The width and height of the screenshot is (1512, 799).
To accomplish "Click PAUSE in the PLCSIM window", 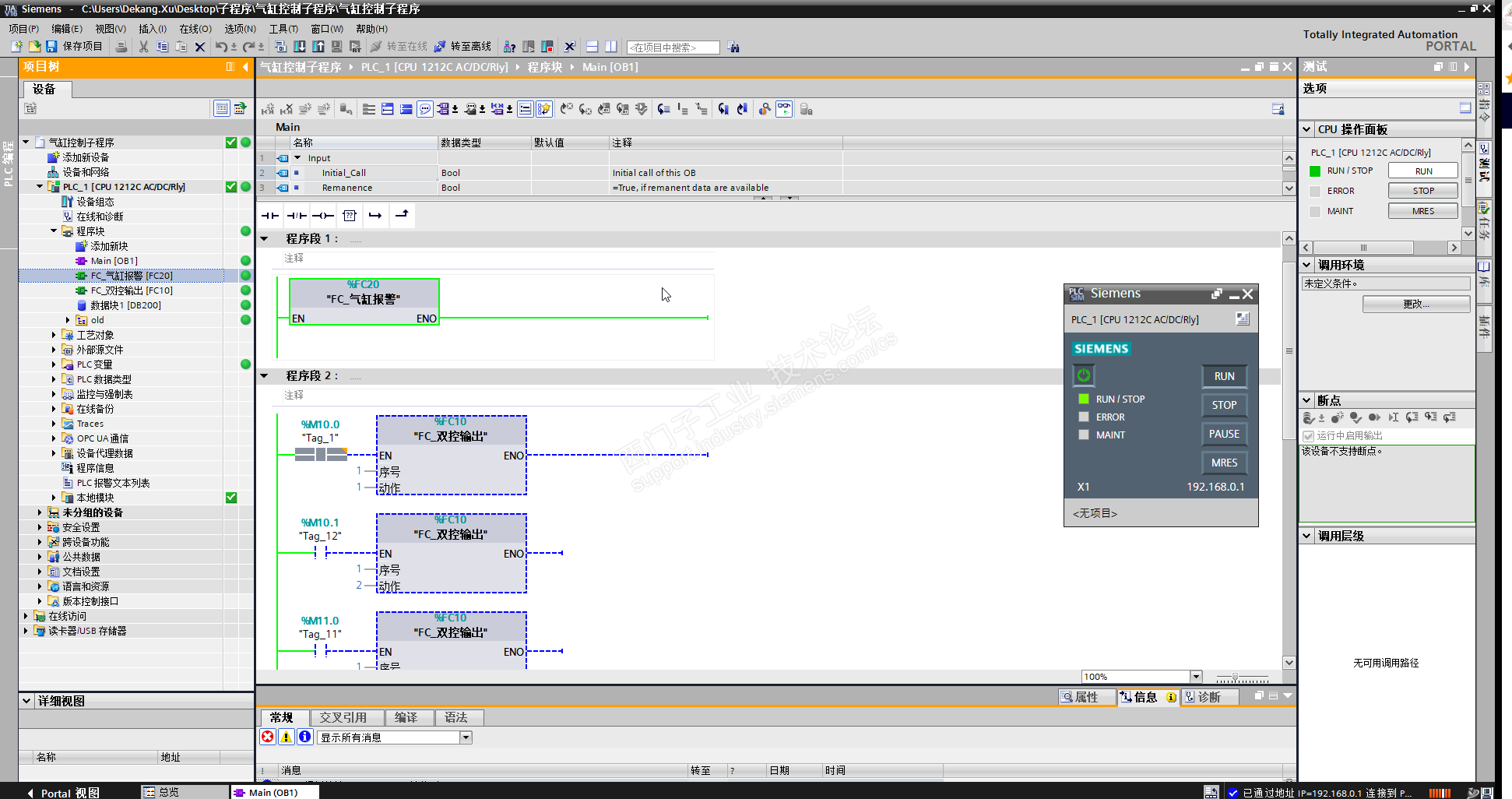I will (1224, 434).
